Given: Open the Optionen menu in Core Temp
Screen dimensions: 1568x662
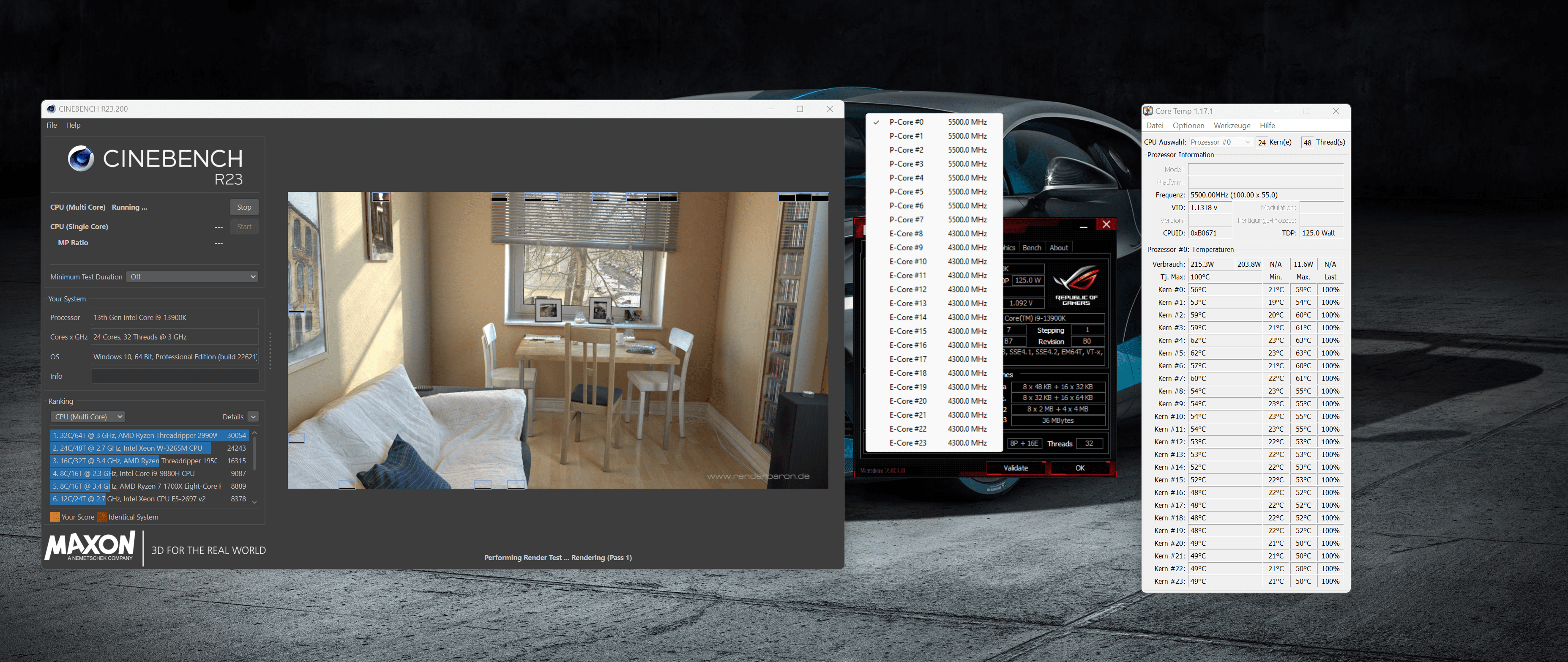Looking at the screenshot, I should click(x=1188, y=126).
